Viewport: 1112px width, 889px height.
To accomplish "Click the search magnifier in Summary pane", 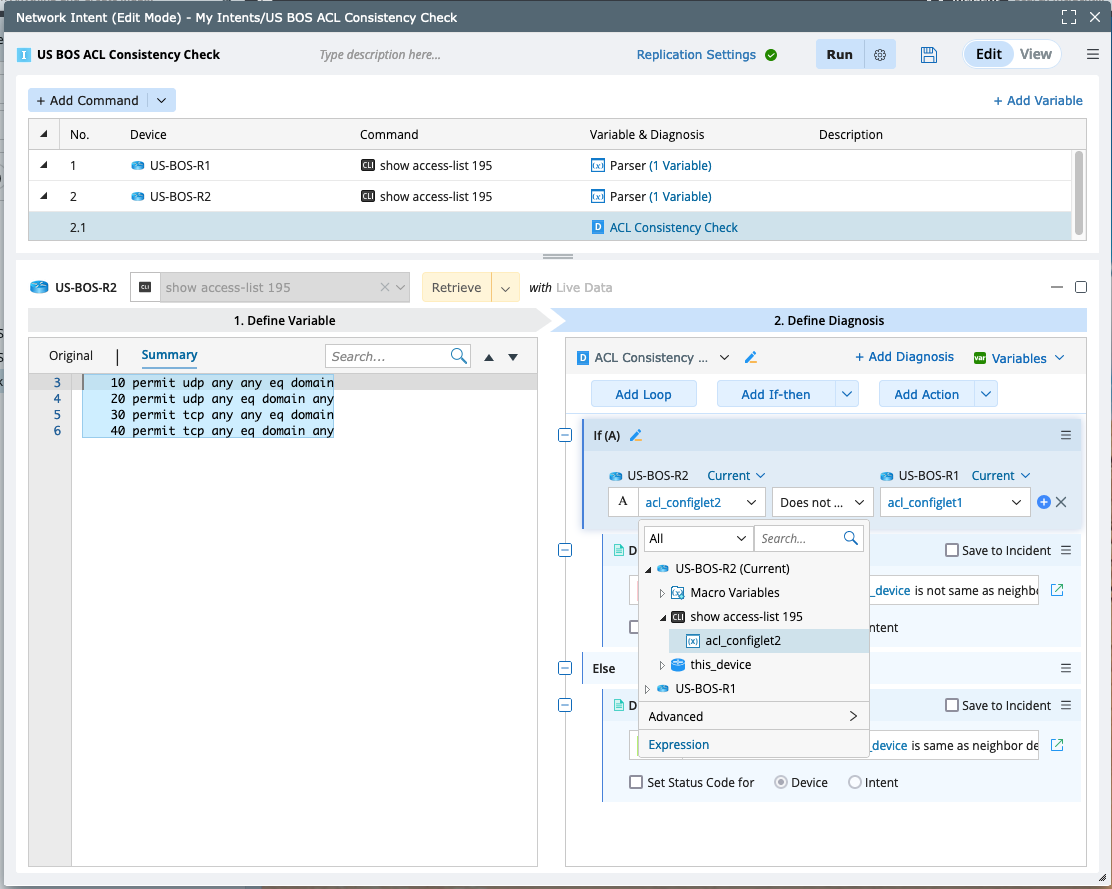I will [x=459, y=356].
